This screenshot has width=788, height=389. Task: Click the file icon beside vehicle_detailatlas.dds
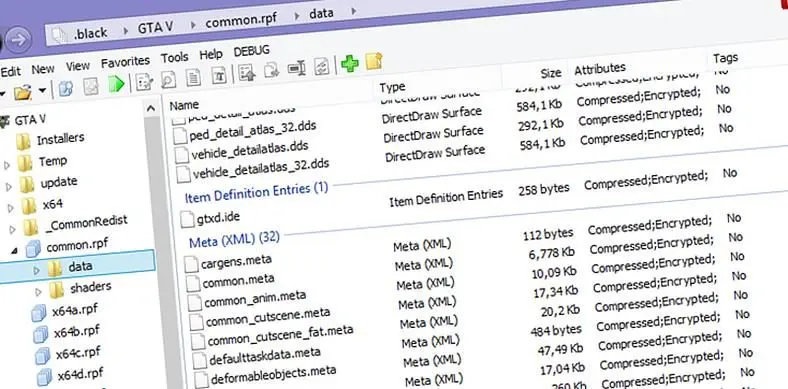[182, 155]
